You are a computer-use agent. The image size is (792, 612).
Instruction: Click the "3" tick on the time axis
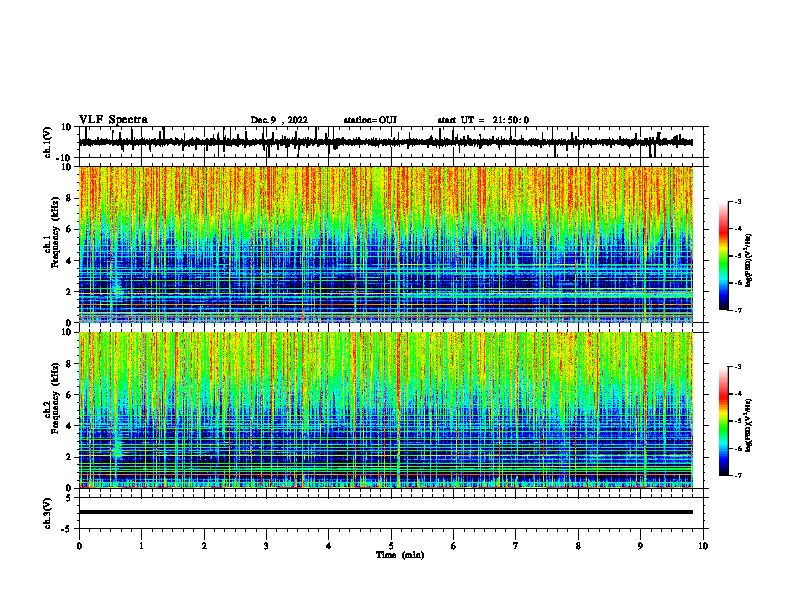(266, 546)
